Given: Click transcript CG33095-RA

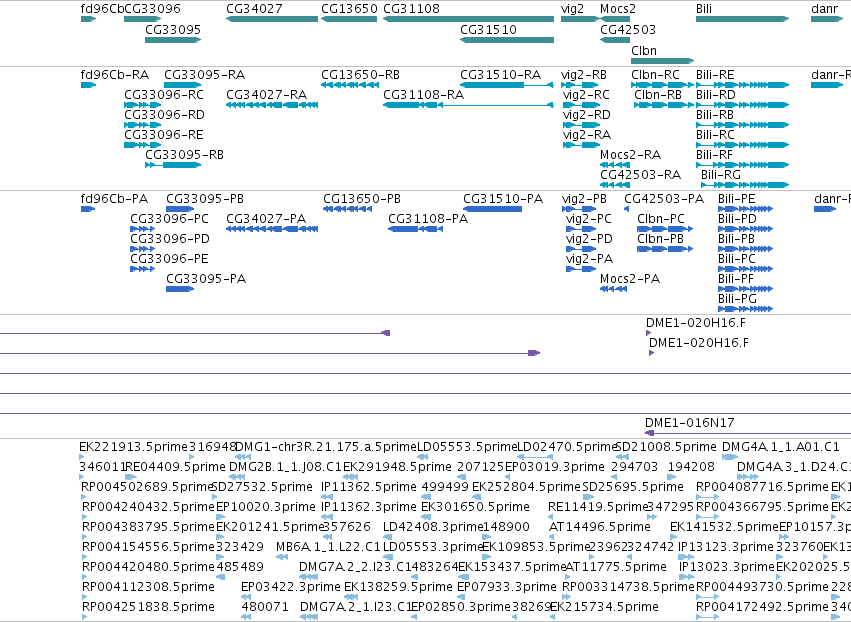Looking at the screenshot, I should click(x=205, y=75).
